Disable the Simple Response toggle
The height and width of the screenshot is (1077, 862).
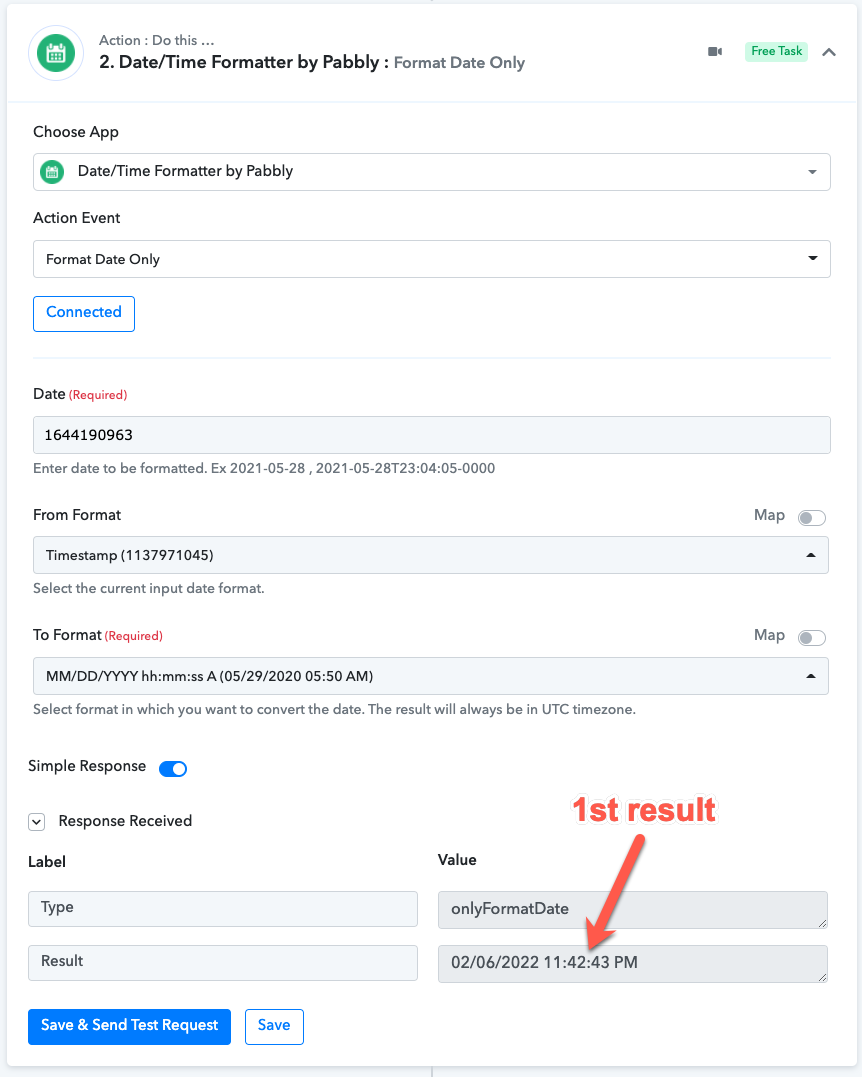(x=173, y=769)
